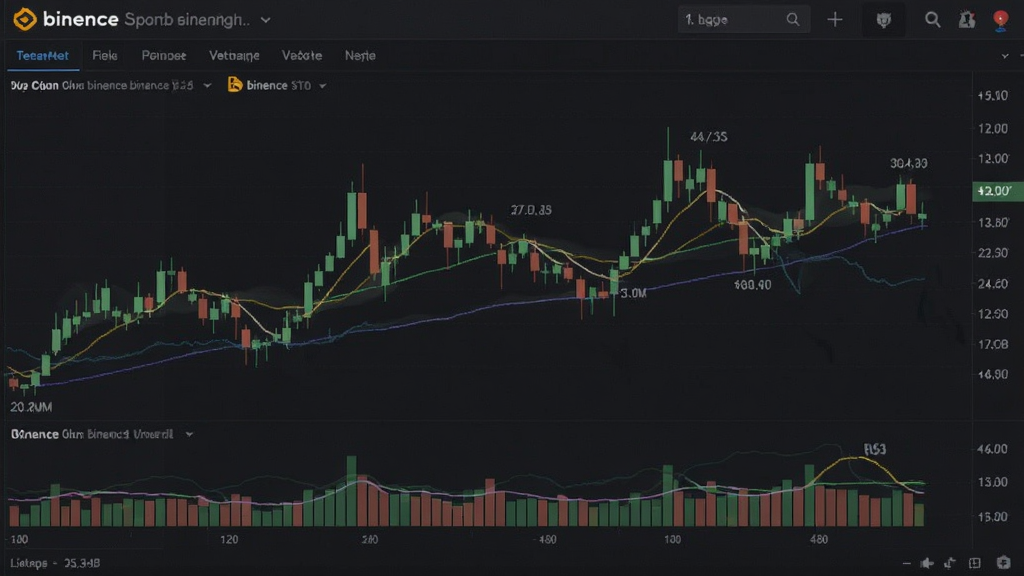Click the red profile avatar icon
The height and width of the screenshot is (576, 1024).
[x=1000, y=20]
